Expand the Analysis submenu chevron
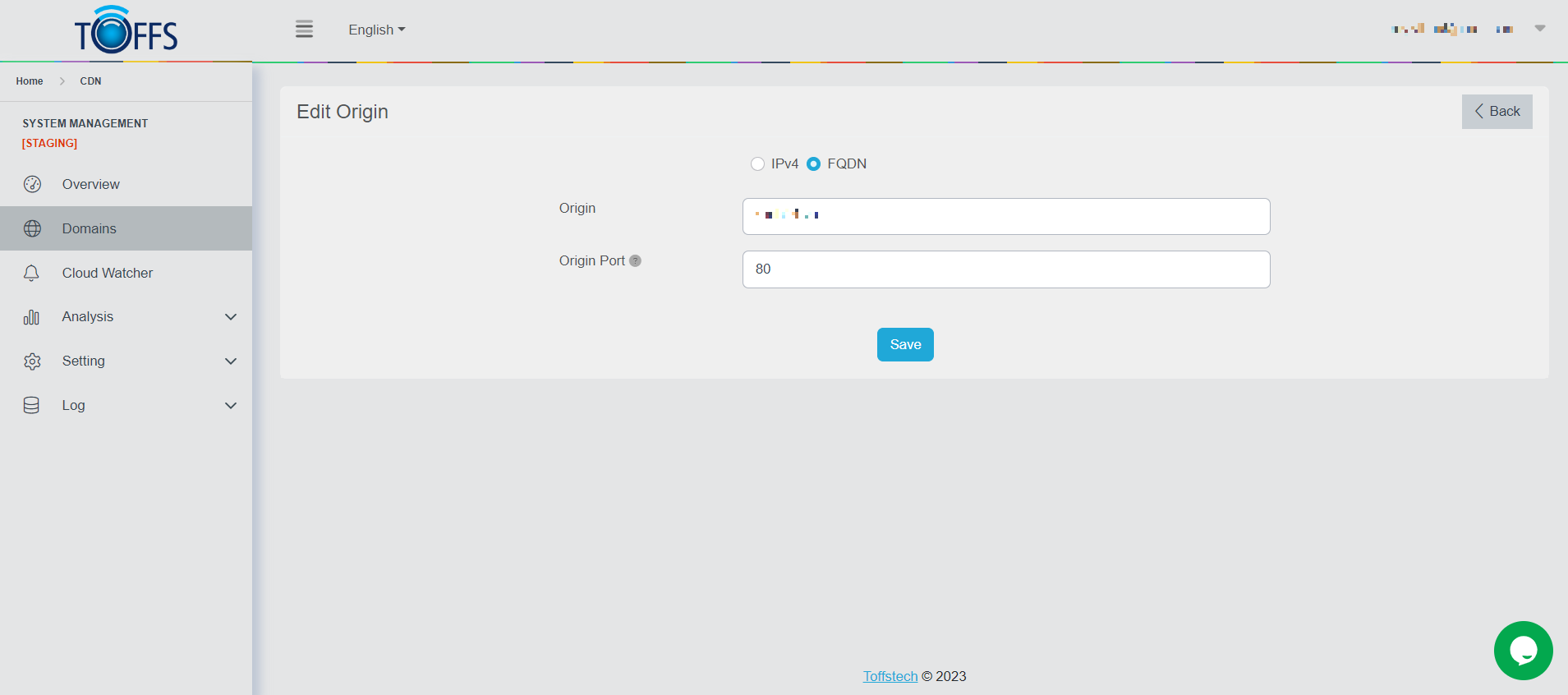Screen dimensions: 1568x695 [231, 317]
